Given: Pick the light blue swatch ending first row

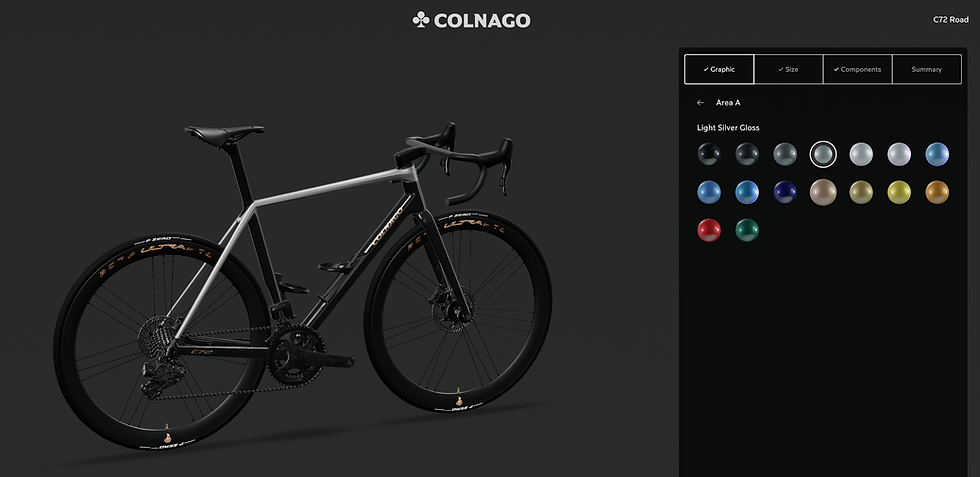Looking at the screenshot, I should [x=937, y=154].
